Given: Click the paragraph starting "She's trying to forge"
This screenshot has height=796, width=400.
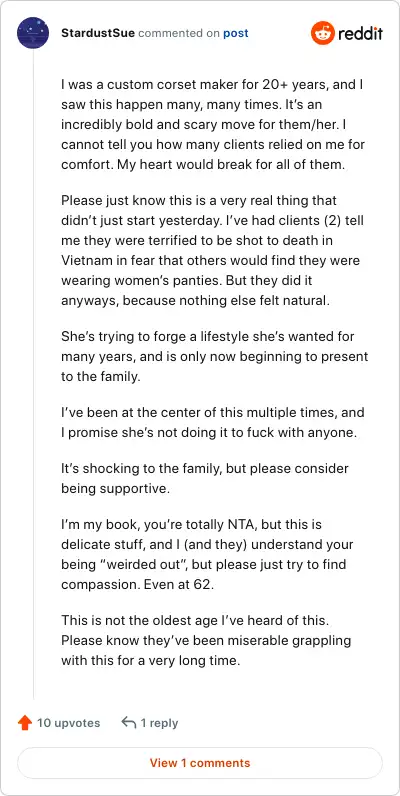Looking at the screenshot, I should point(214,357).
